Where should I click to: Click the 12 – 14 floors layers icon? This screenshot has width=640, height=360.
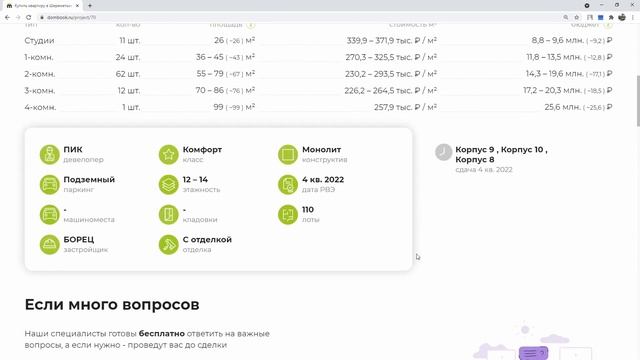pos(169,184)
